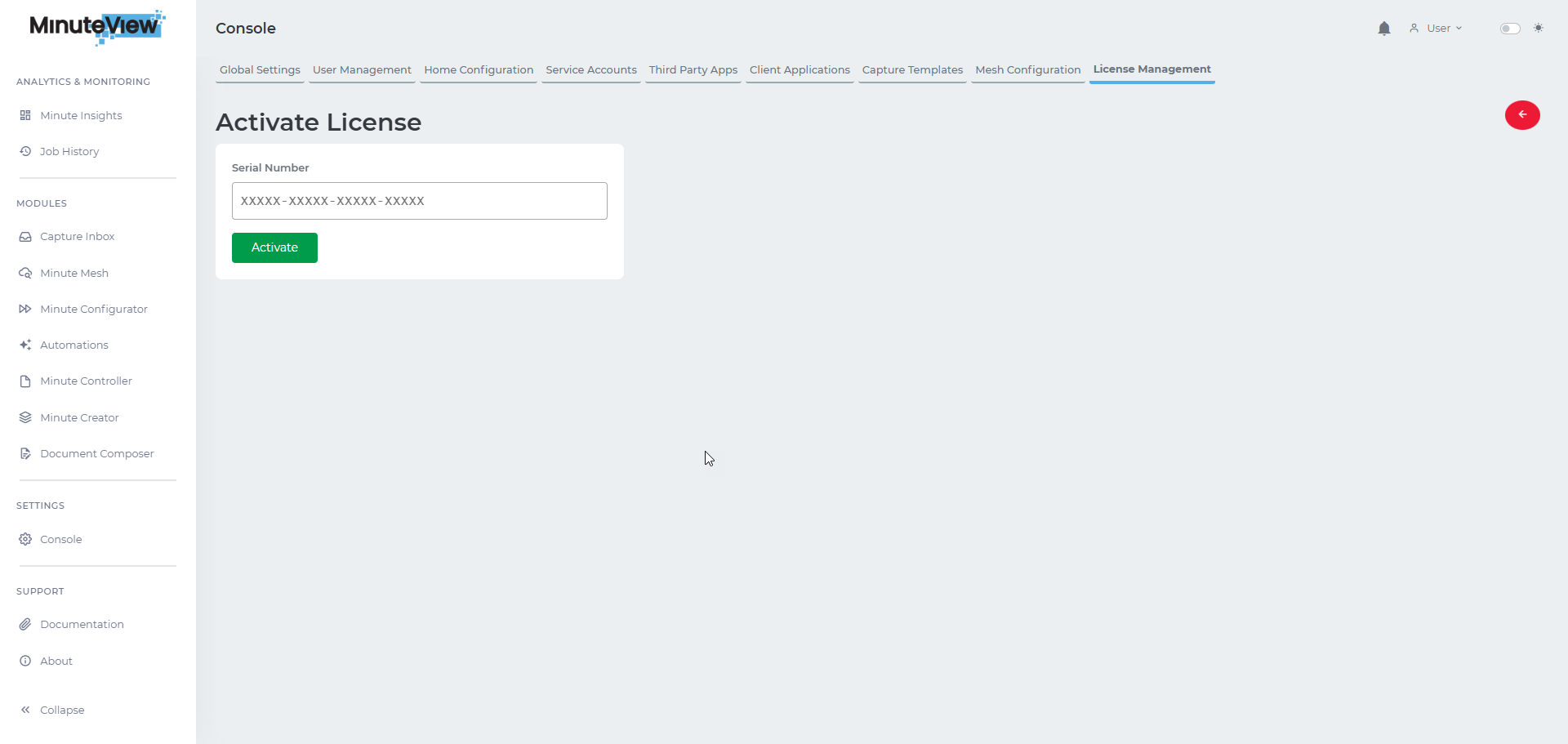Switch to Mesh Configuration tab
The image size is (1568, 744).
1028,70
